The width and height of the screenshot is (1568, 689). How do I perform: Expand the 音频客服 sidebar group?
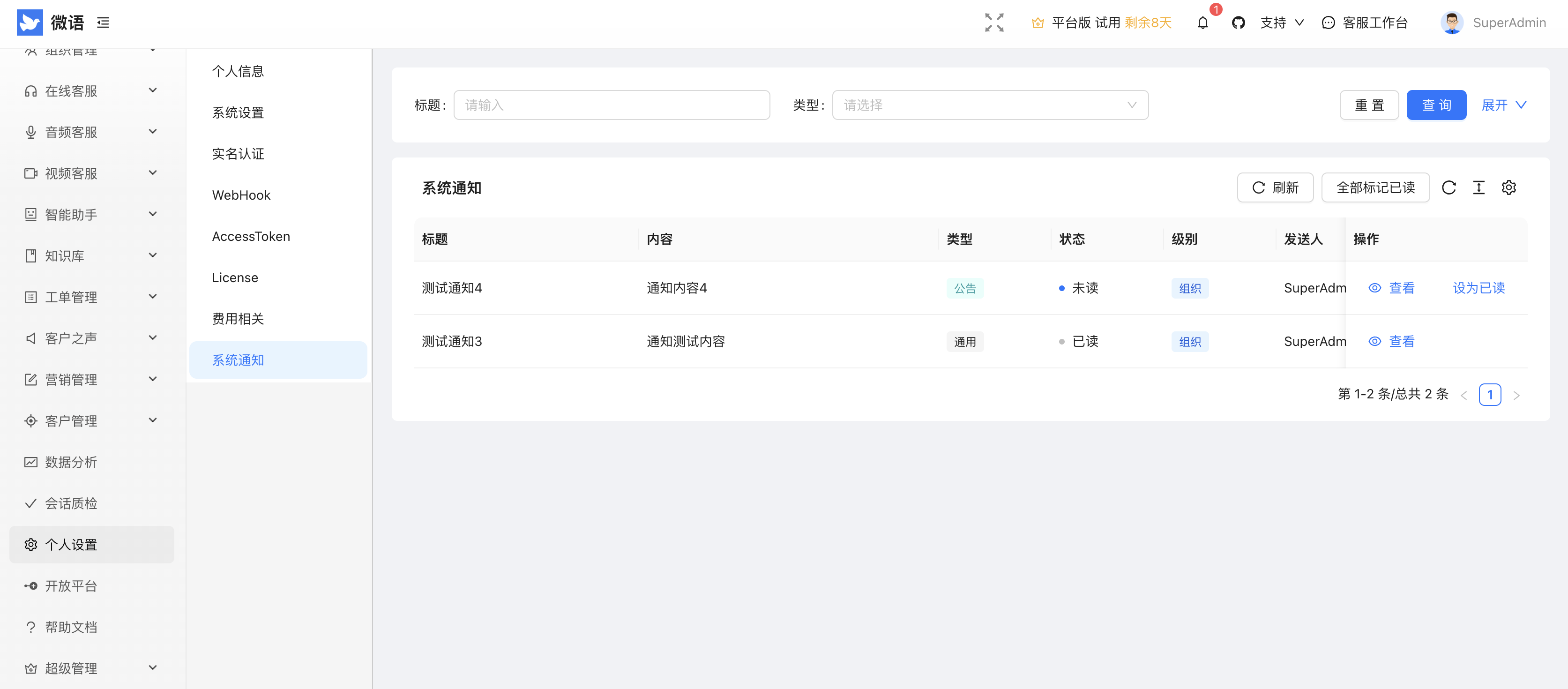[91, 132]
